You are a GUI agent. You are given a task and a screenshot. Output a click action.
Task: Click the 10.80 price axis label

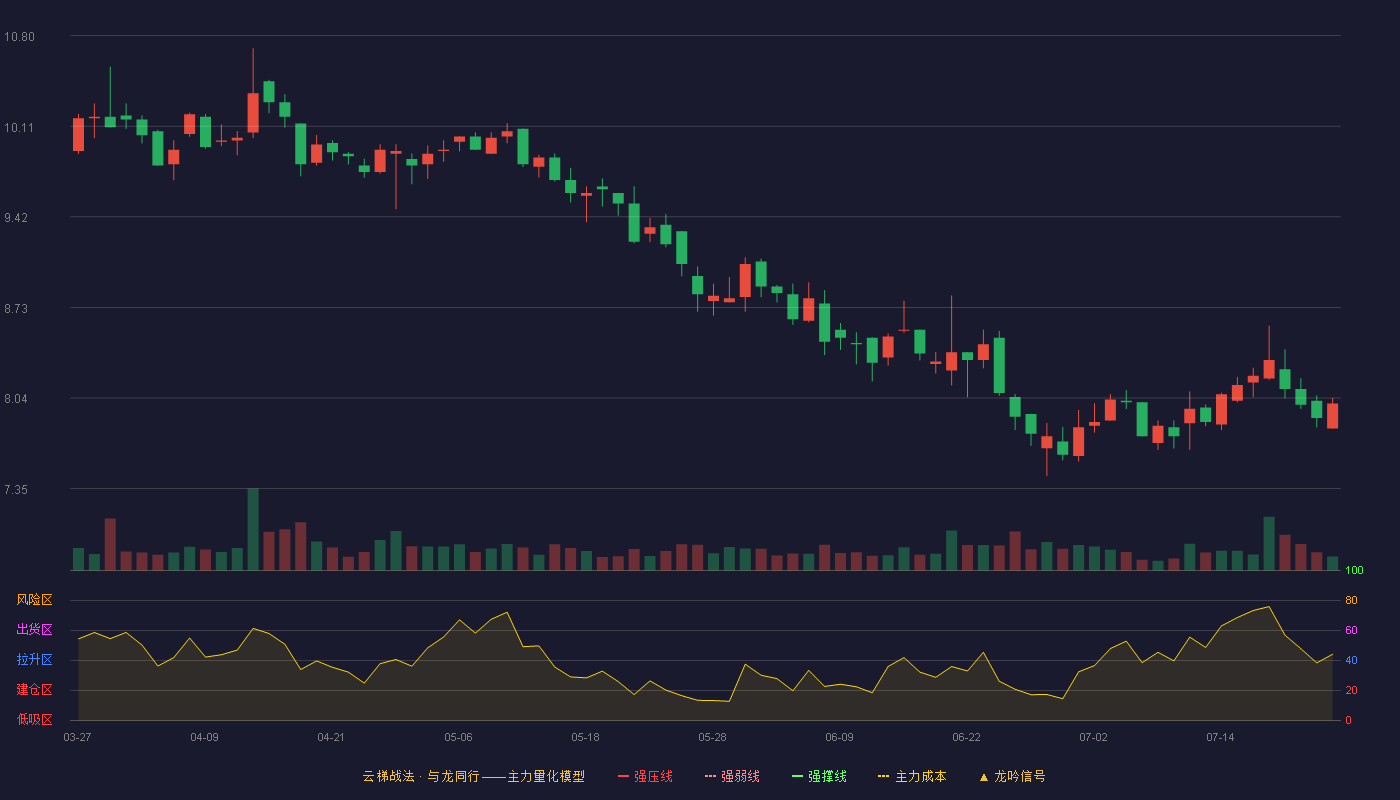19,37
